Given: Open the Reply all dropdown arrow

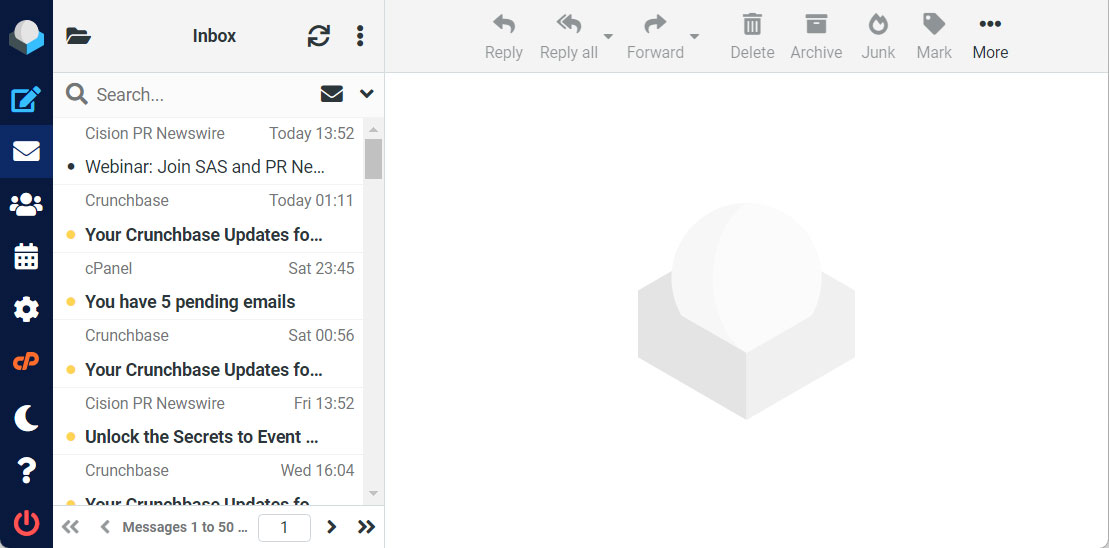Looking at the screenshot, I should pyautogui.click(x=608, y=37).
